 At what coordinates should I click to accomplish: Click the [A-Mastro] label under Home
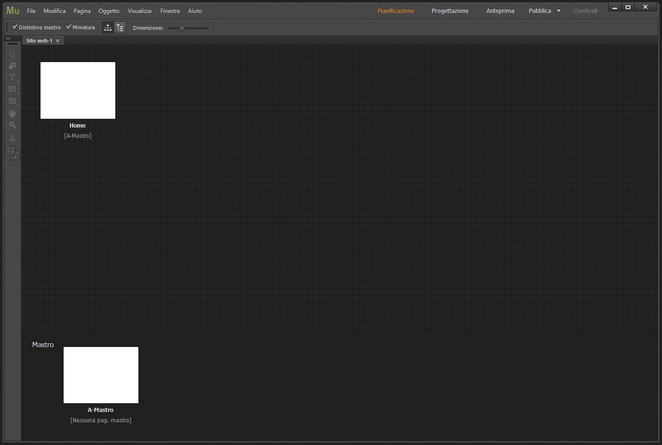click(x=78, y=136)
